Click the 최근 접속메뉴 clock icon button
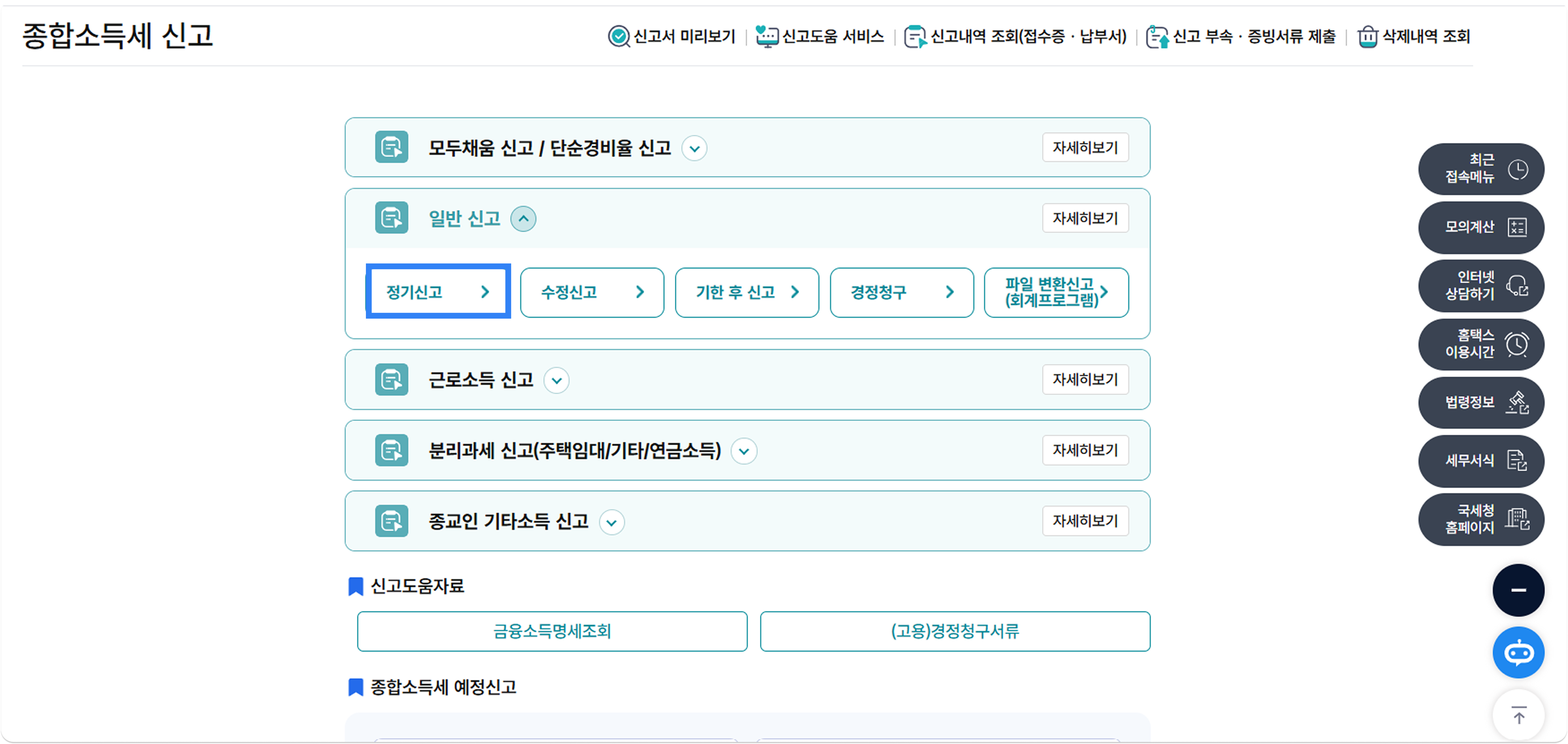The image size is (1568, 744). tap(1480, 169)
